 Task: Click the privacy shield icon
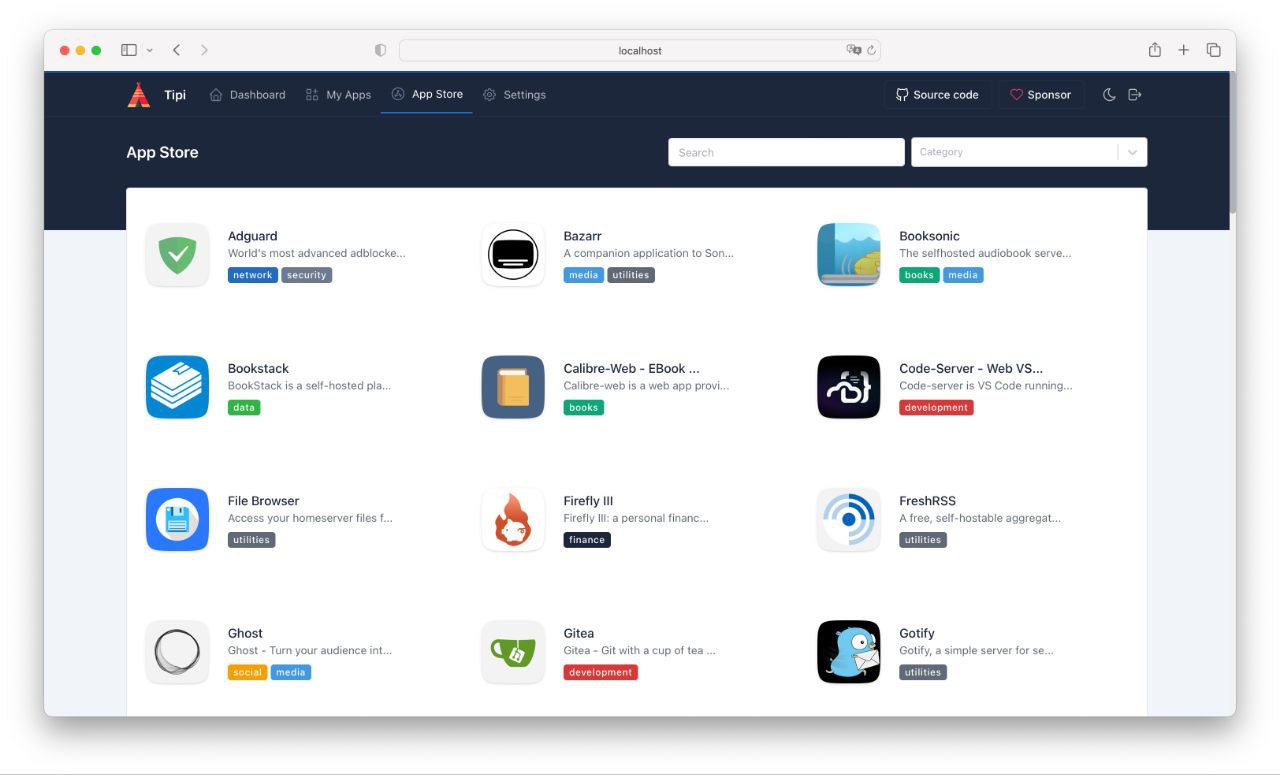[x=380, y=50]
